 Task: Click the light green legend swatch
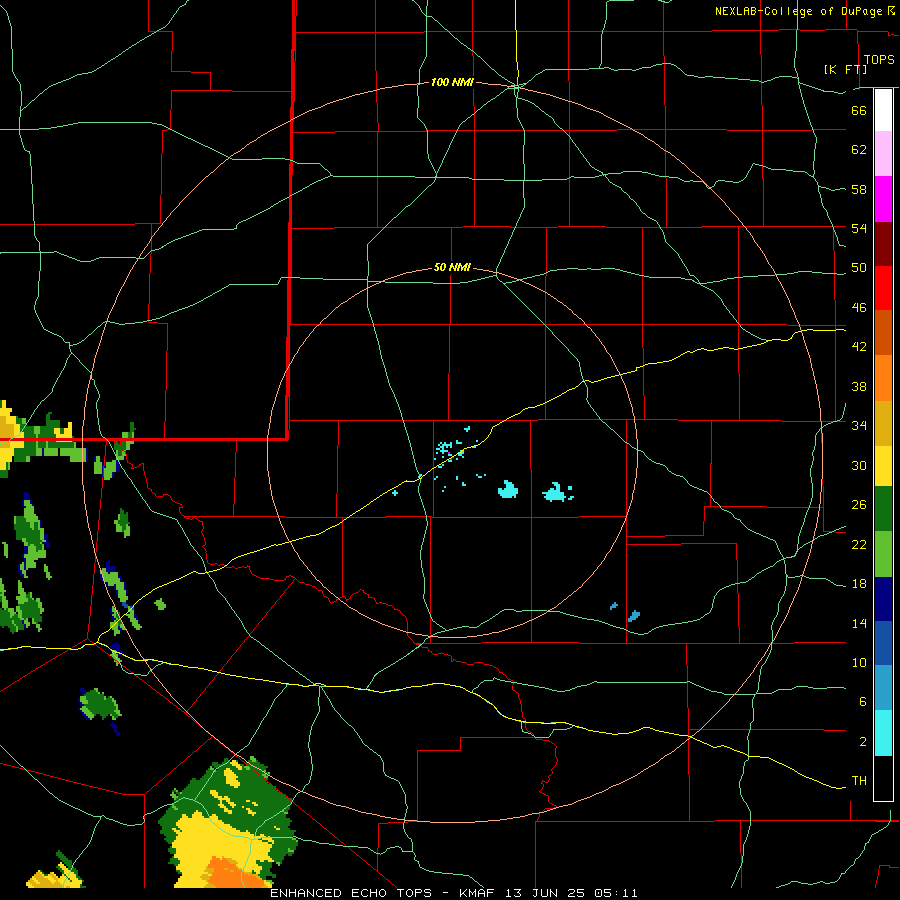pyautogui.click(x=883, y=554)
